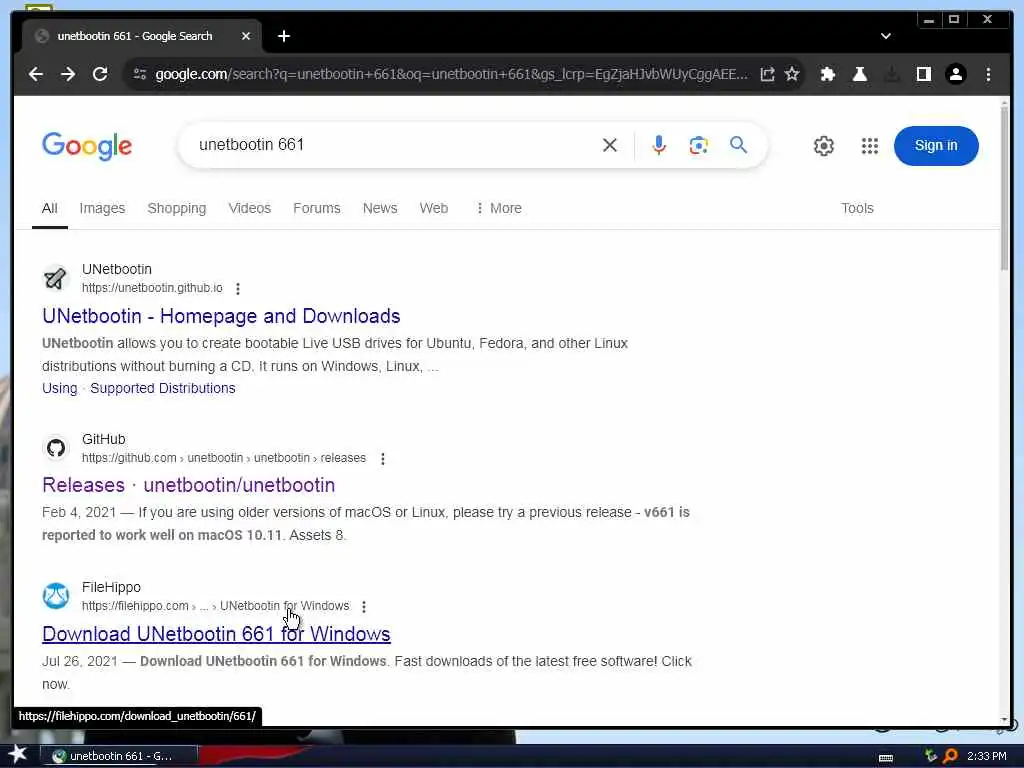Open site information icon in address bar
Viewport: 1024px width, 768px height.
point(140,74)
